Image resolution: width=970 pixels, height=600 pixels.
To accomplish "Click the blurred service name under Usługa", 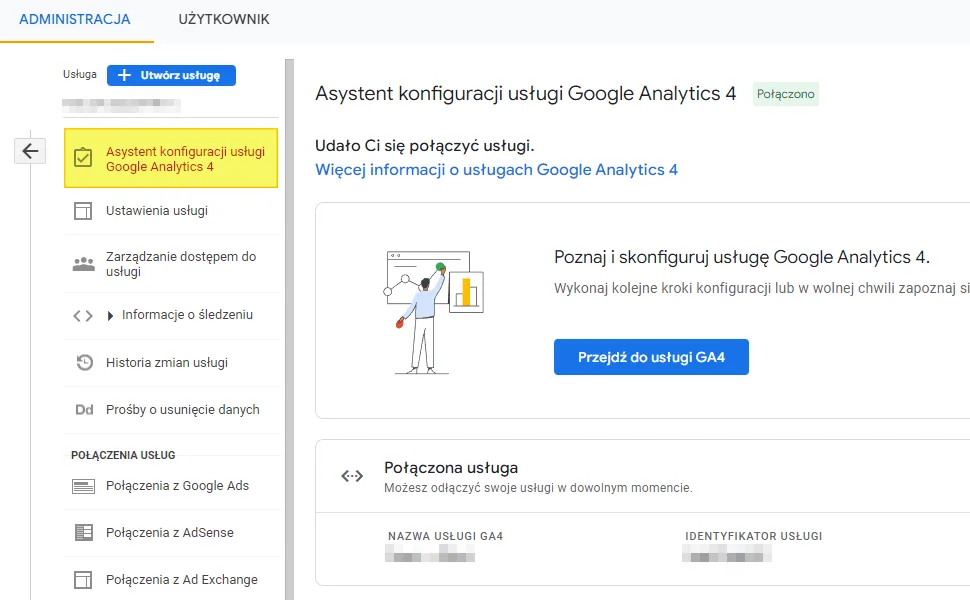I will (x=121, y=105).
